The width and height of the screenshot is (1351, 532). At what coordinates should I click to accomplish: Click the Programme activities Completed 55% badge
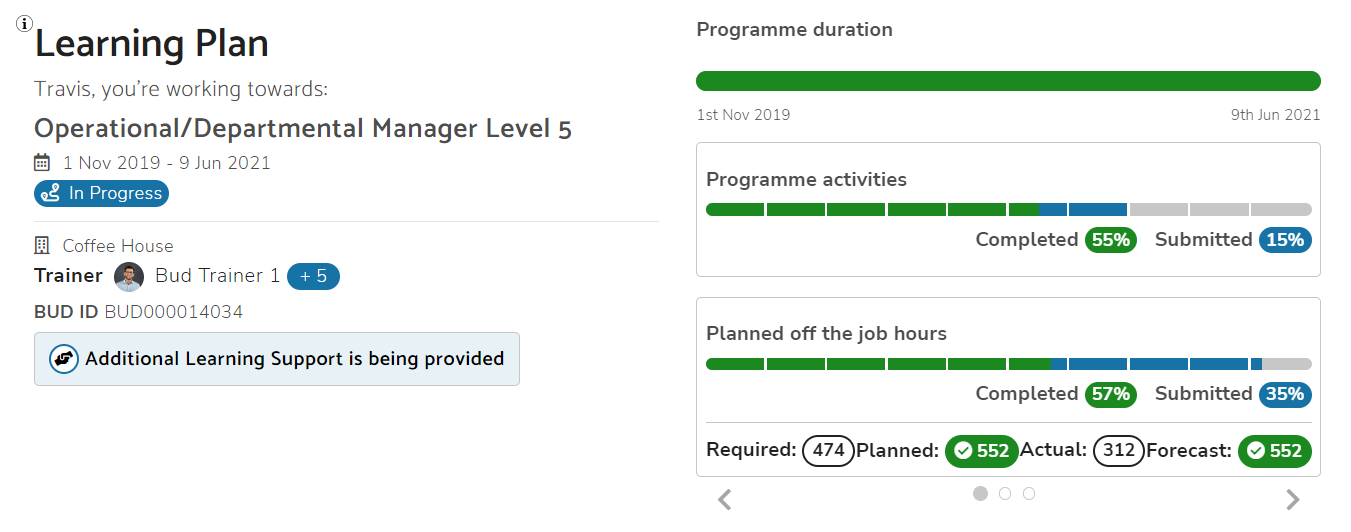(1110, 240)
